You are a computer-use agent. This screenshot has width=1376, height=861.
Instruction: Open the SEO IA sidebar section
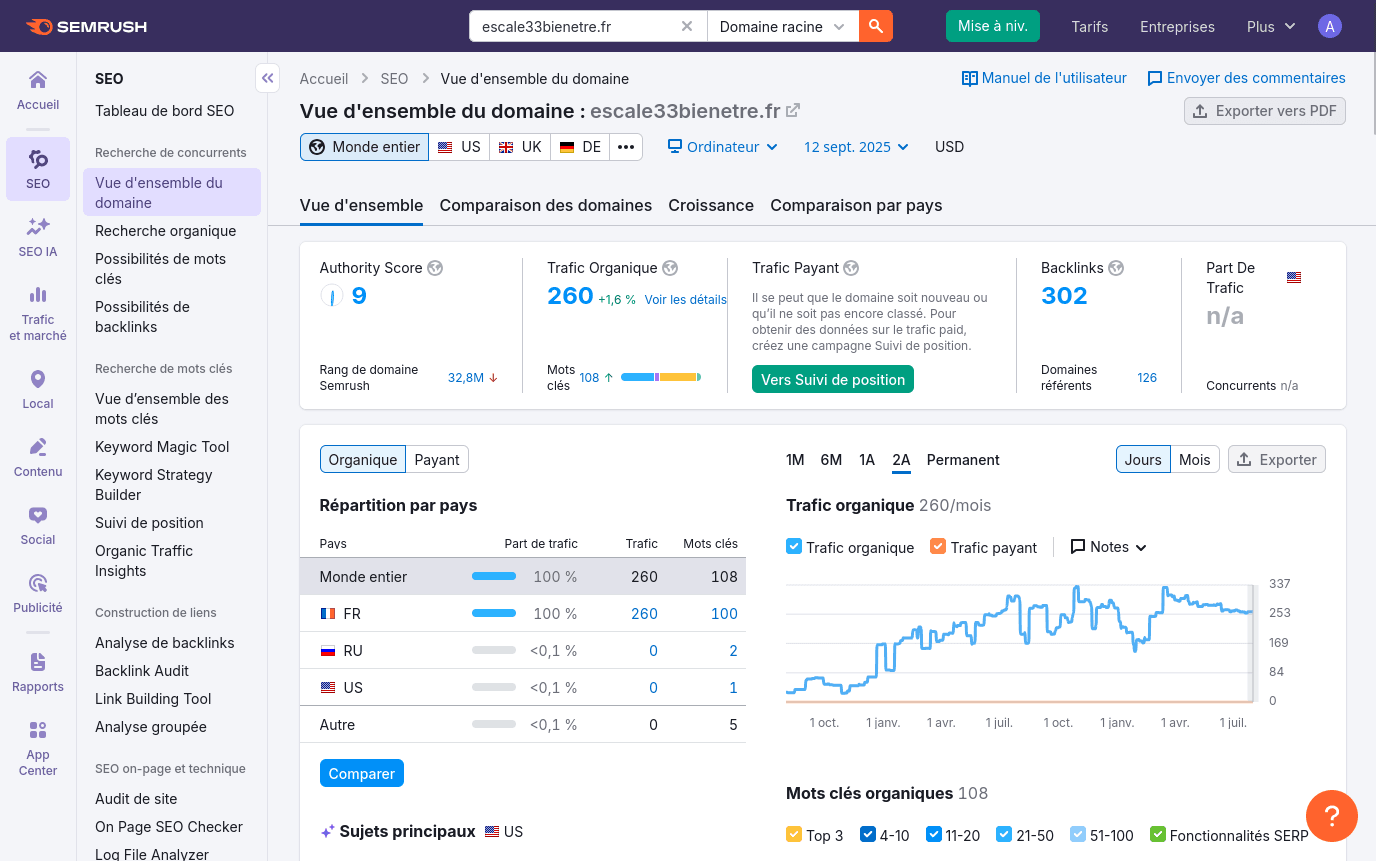(x=38, y=237)
